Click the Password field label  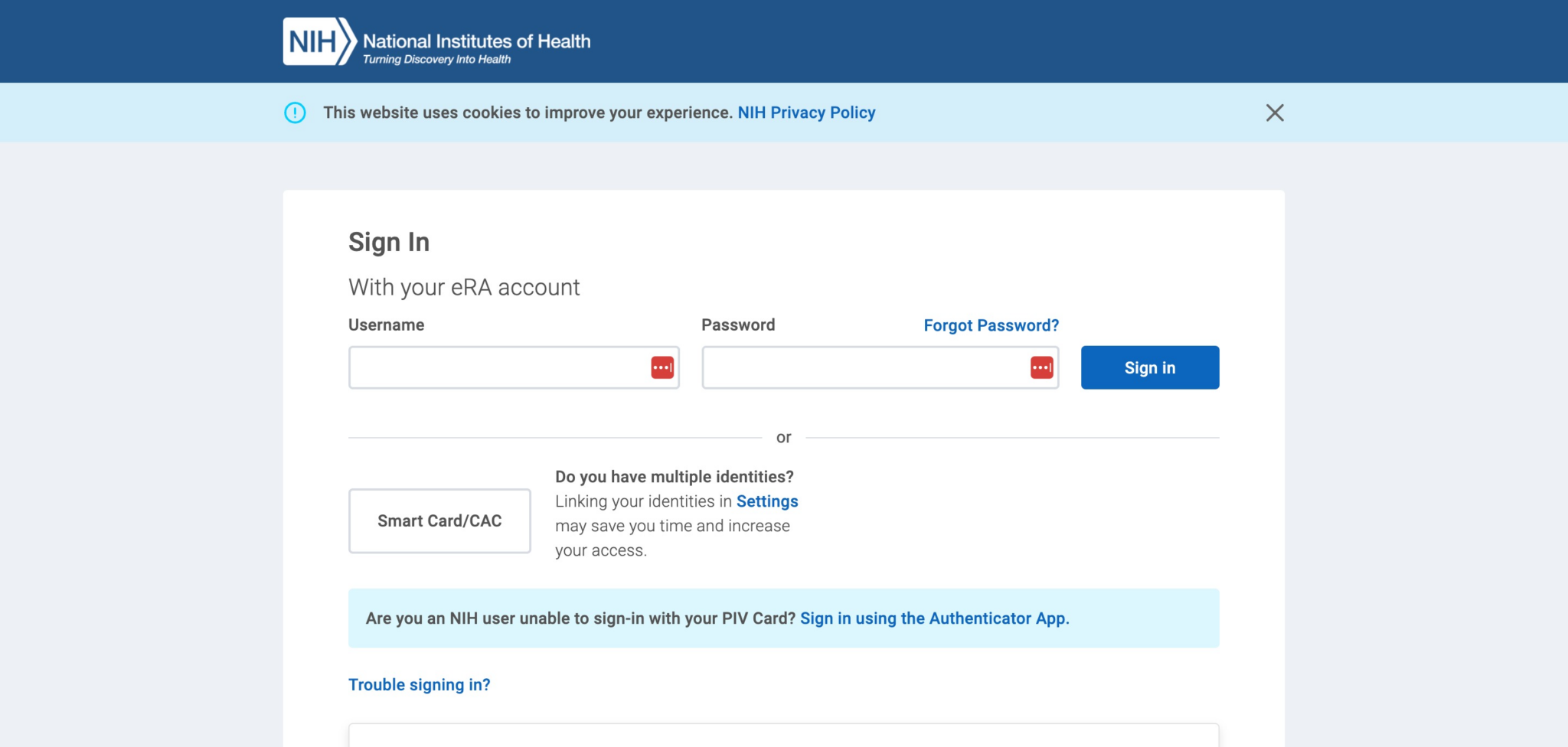click(738, 325)
